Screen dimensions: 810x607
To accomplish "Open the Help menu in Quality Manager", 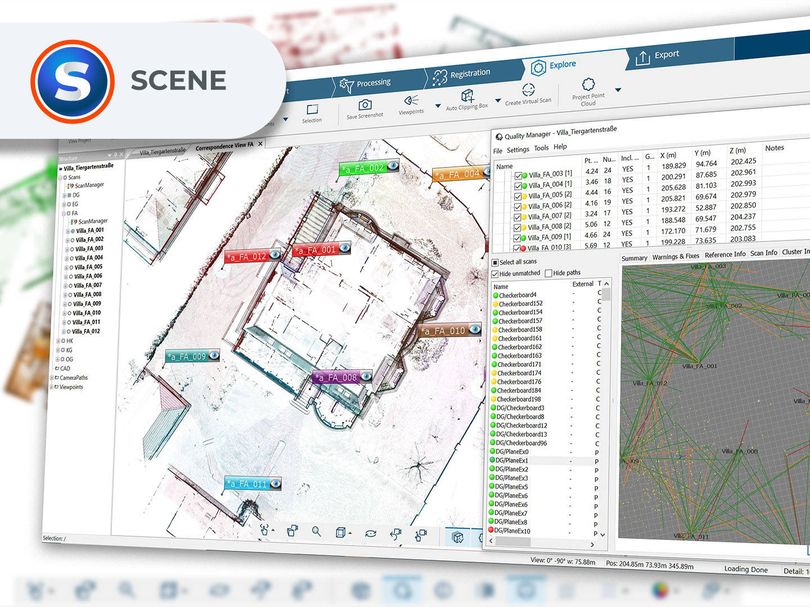I will (560, 147).
